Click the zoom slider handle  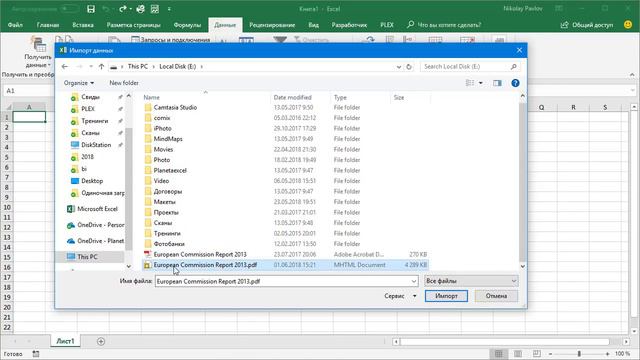tap(579, 354)
